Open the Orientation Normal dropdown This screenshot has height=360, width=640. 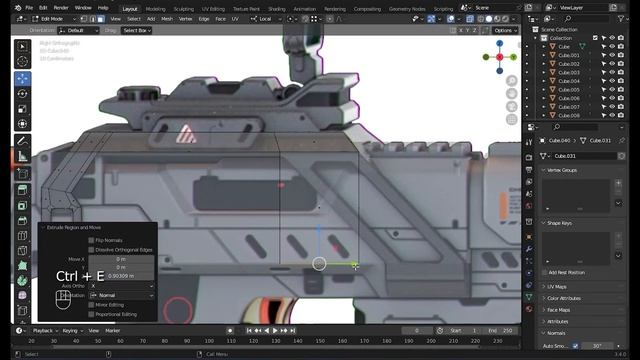(122, 295)
